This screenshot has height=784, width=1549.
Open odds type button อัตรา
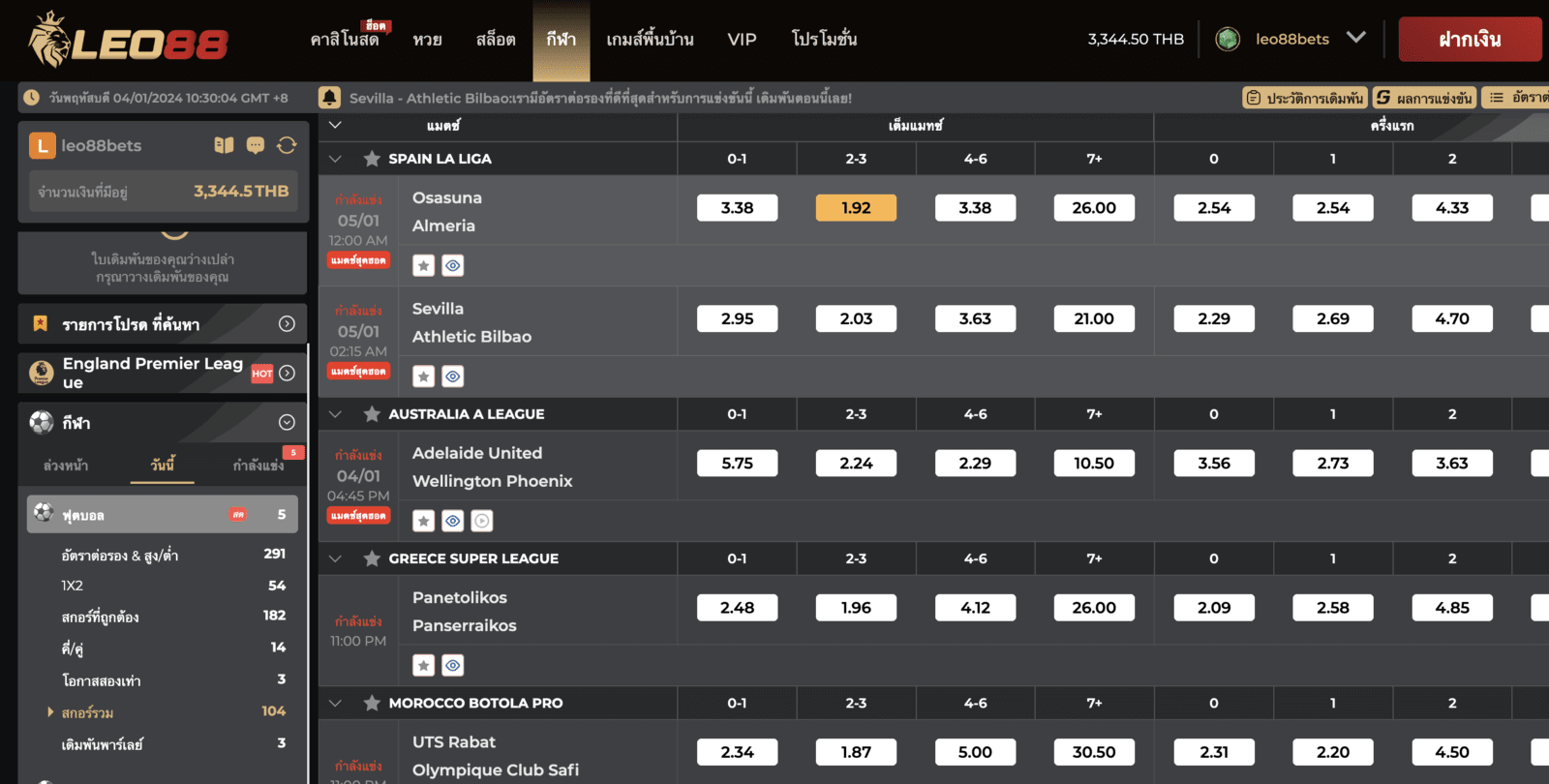coord(1516,98)
